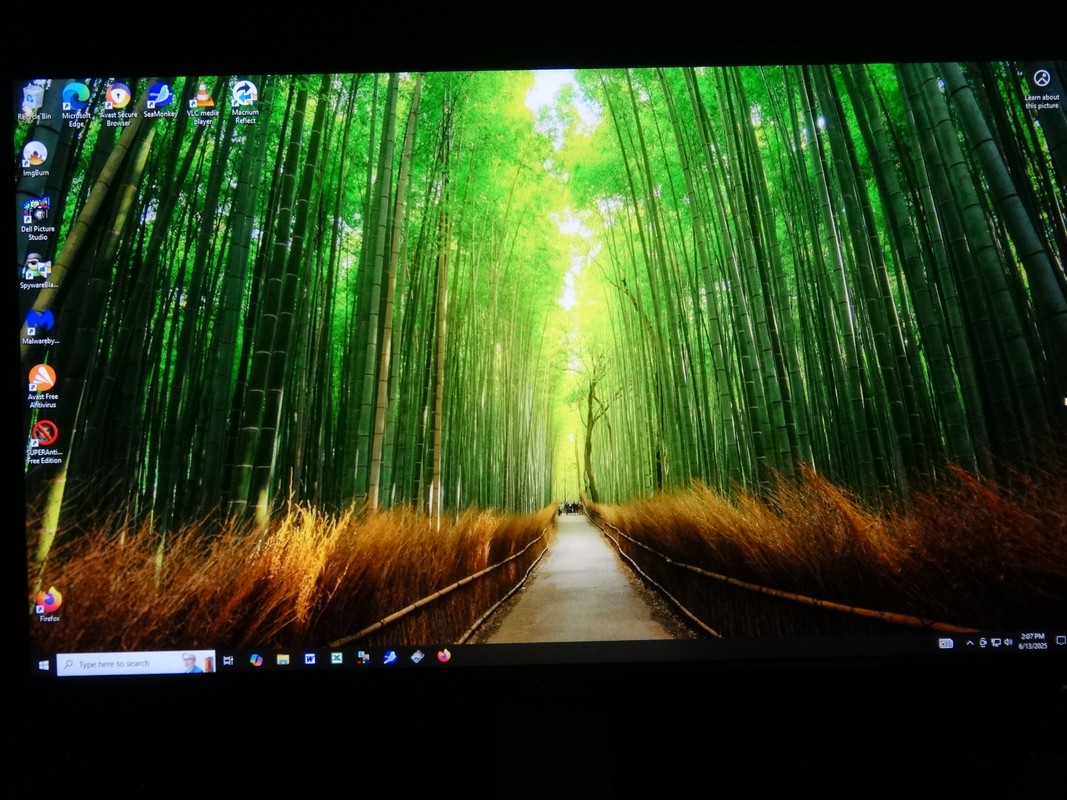Select the Macrium Reflect desktop shortcut
Screen dimensions: 1067x800
245,102
